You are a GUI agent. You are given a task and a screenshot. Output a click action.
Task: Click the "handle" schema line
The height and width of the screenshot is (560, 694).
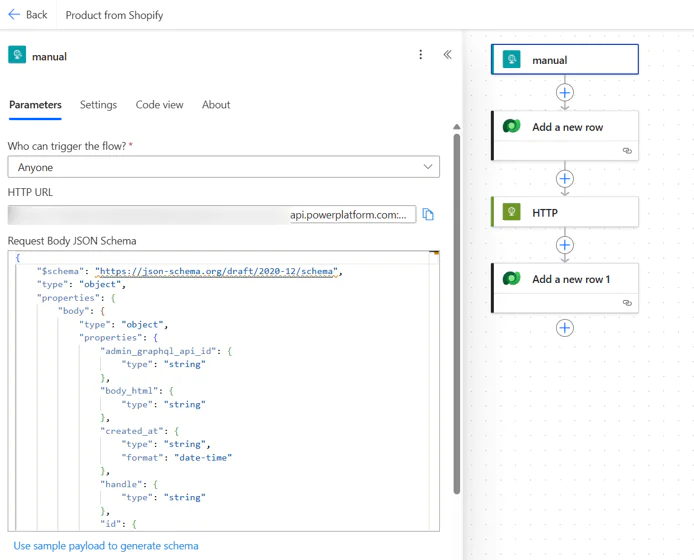[129, 484]
